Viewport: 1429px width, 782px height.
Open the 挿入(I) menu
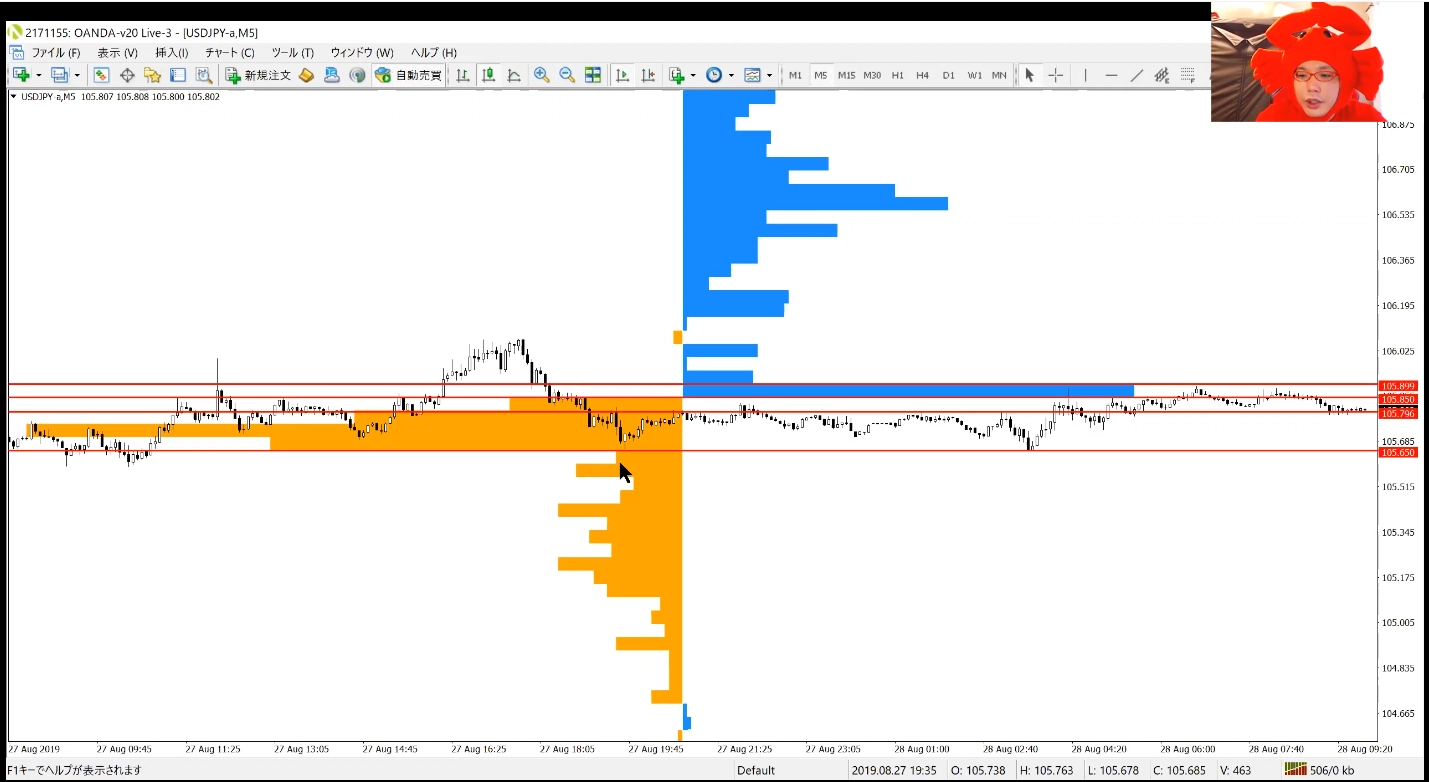click(171, 52)
